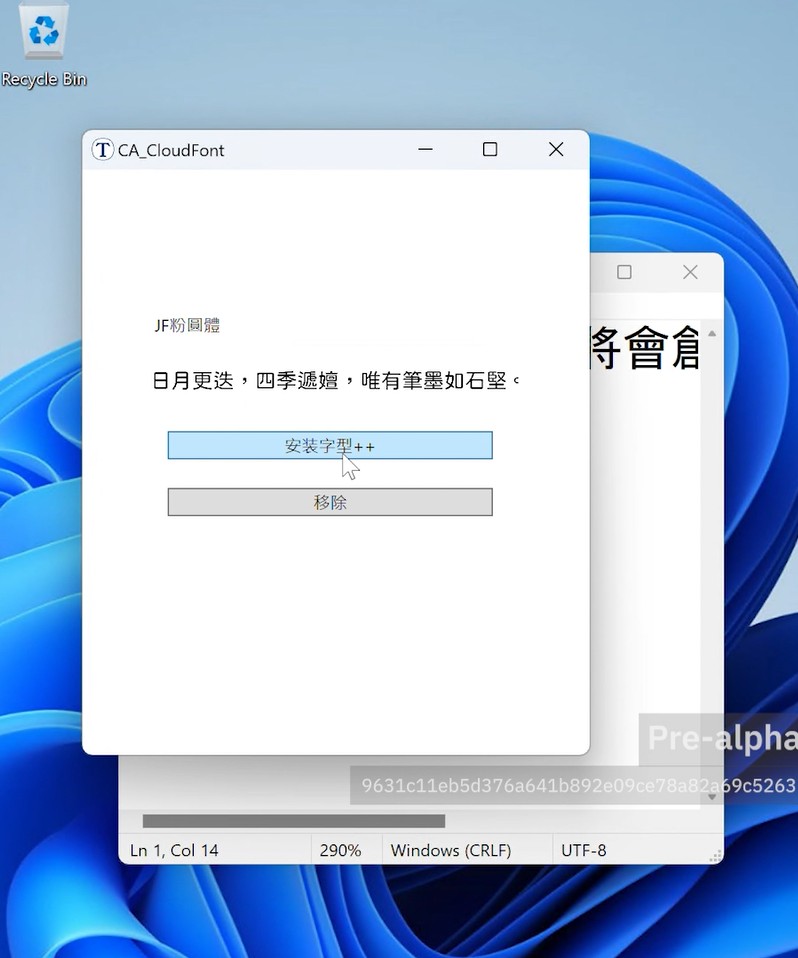The width and height of the screenshot is (798, 958).
Task: Click Ln 1, Col 14 in status bar
Action: click(174, 850)
